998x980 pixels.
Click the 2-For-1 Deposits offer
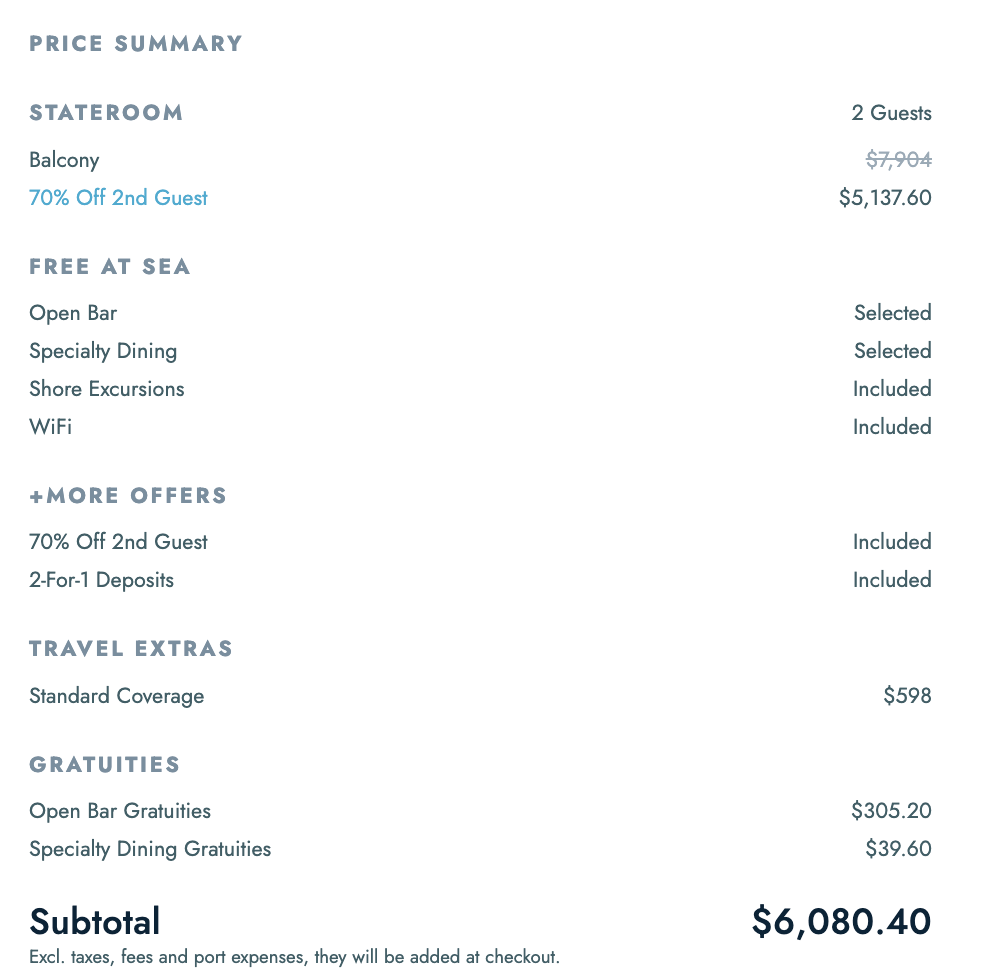pos(101,580)
